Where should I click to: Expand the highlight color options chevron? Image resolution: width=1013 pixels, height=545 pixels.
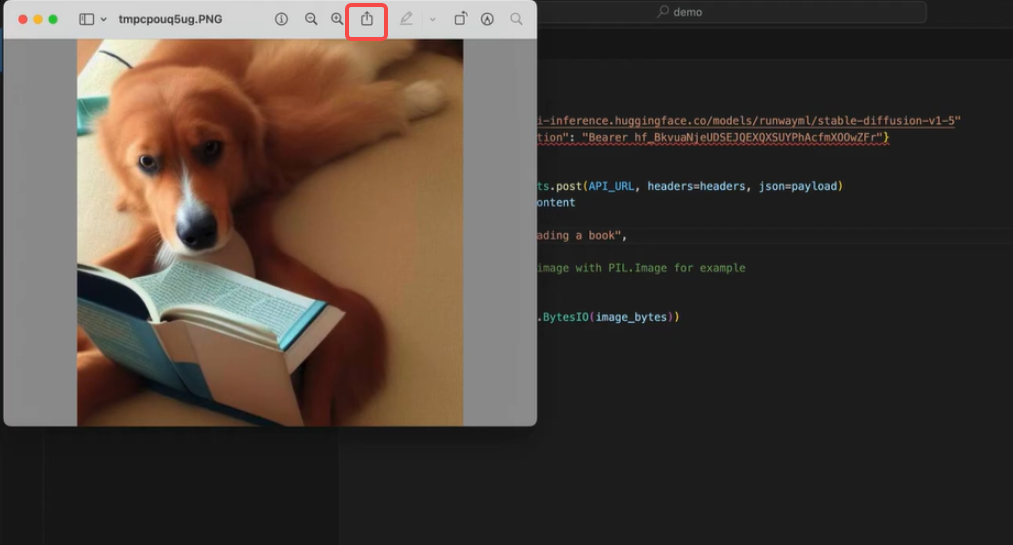(x=432, y=19)
